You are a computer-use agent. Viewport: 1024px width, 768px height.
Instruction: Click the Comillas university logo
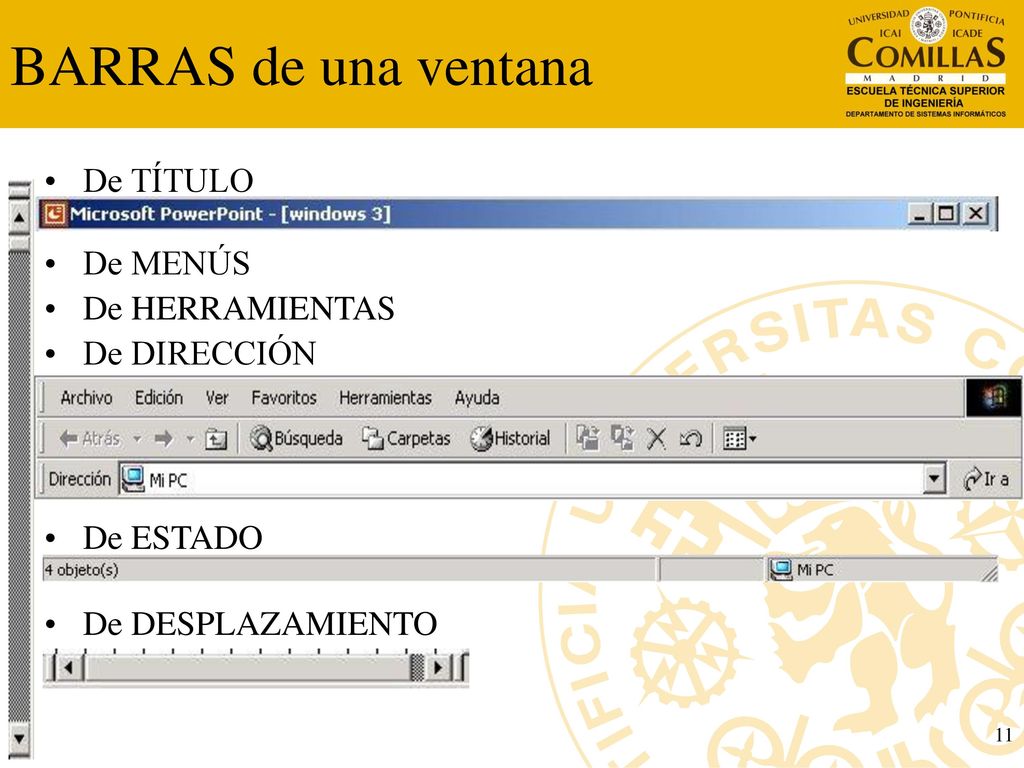(926, 63)
